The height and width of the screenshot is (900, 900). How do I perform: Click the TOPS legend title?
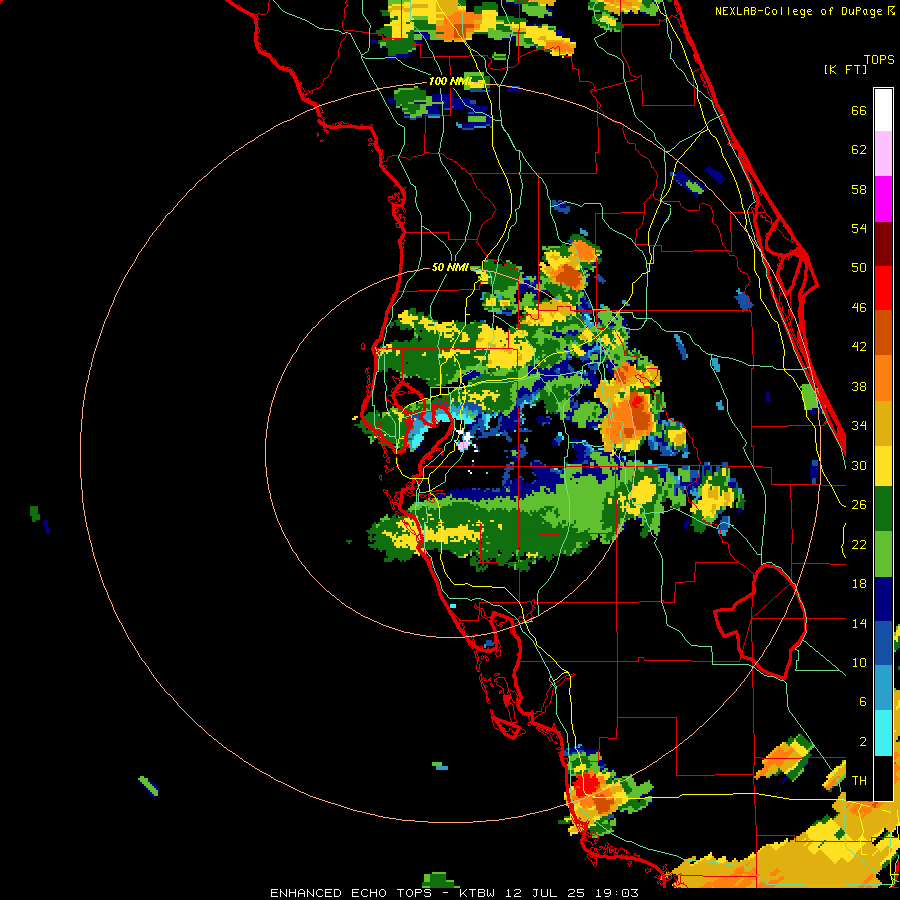879,59
